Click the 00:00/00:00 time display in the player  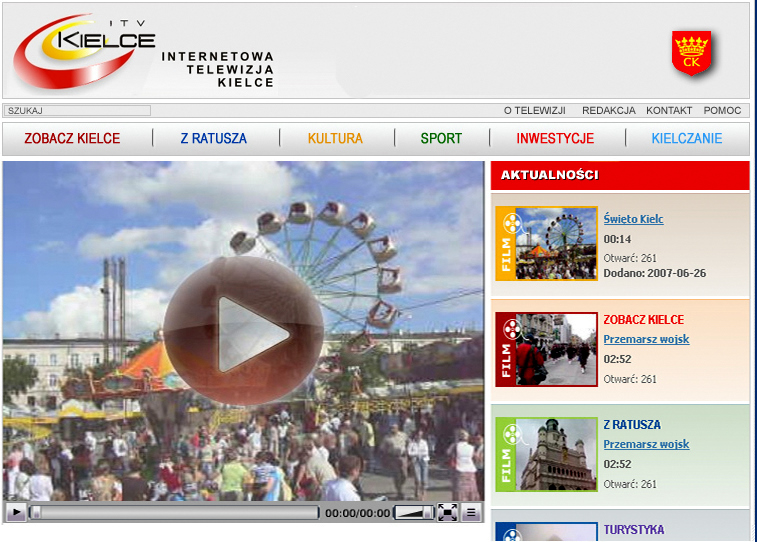[x=357, y=513]
